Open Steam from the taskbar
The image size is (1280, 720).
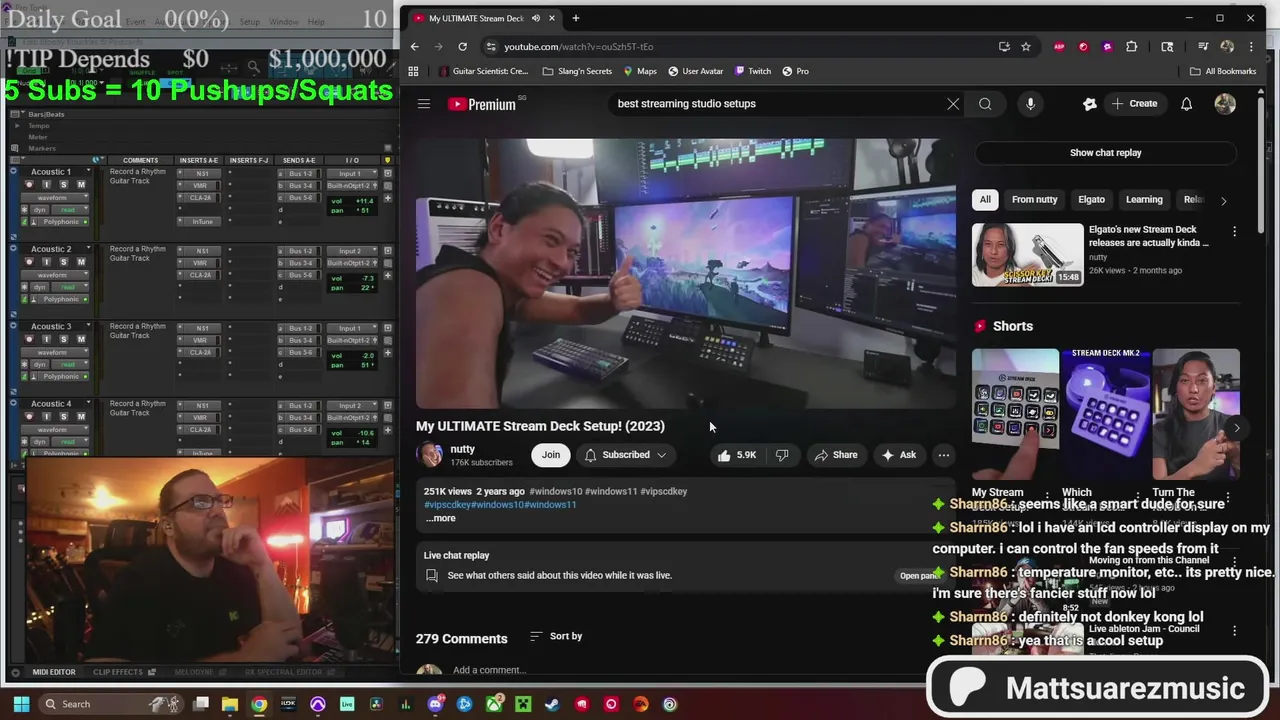point(552,704)
